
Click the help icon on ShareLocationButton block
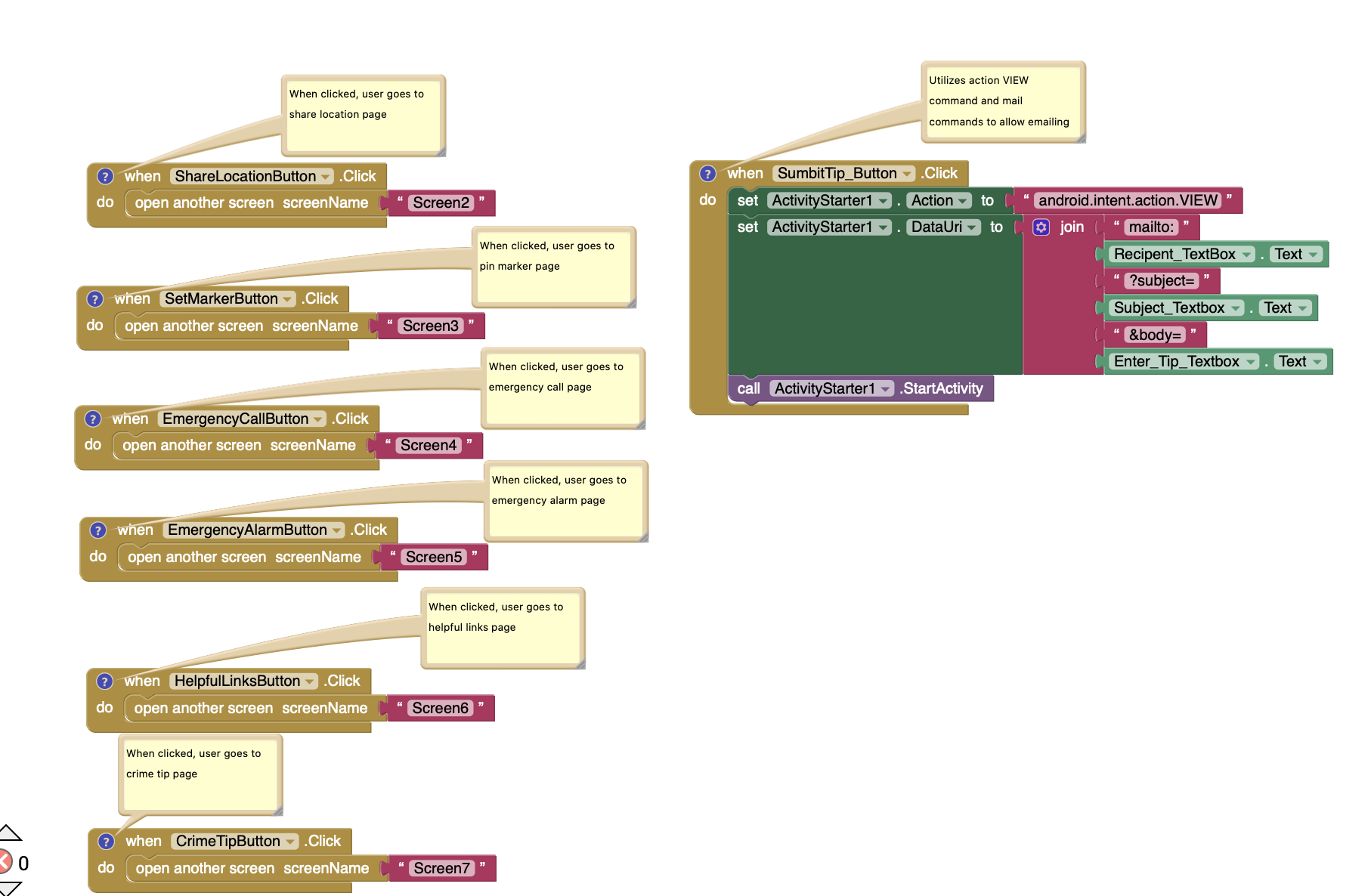(x=106, y=176)
